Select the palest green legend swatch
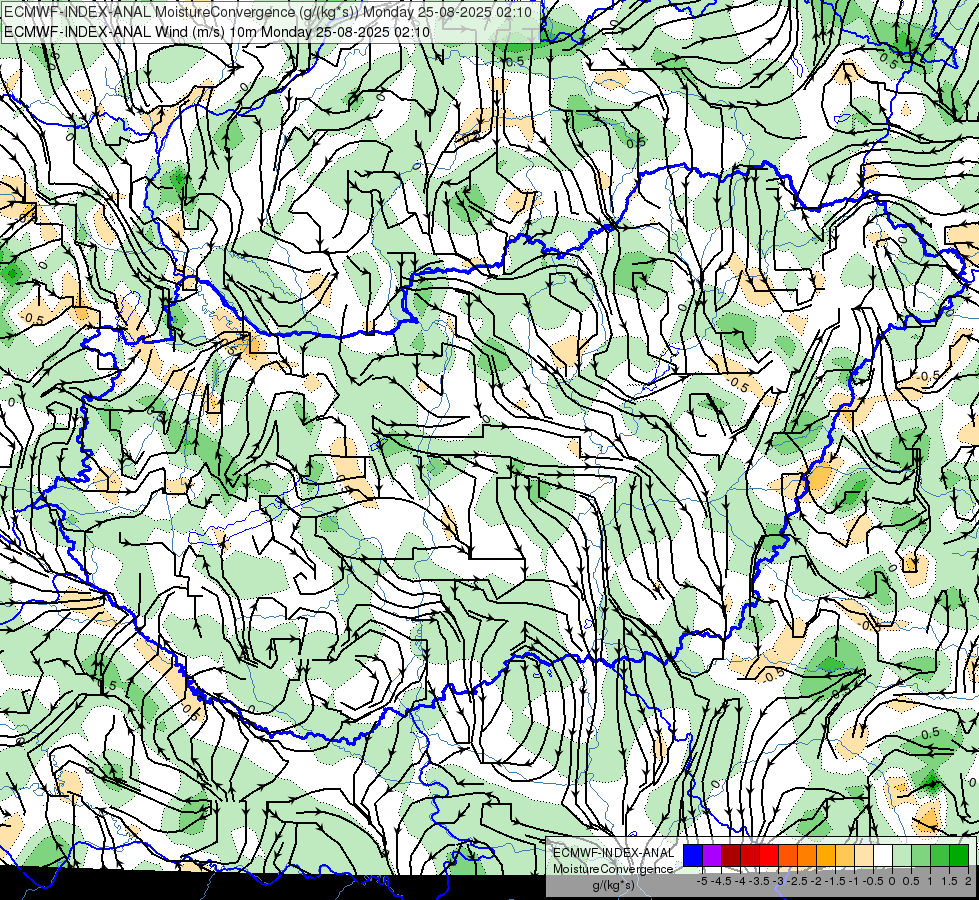Image resolution: width=979 pixels, height=900 pixels. tap(902, 856)
